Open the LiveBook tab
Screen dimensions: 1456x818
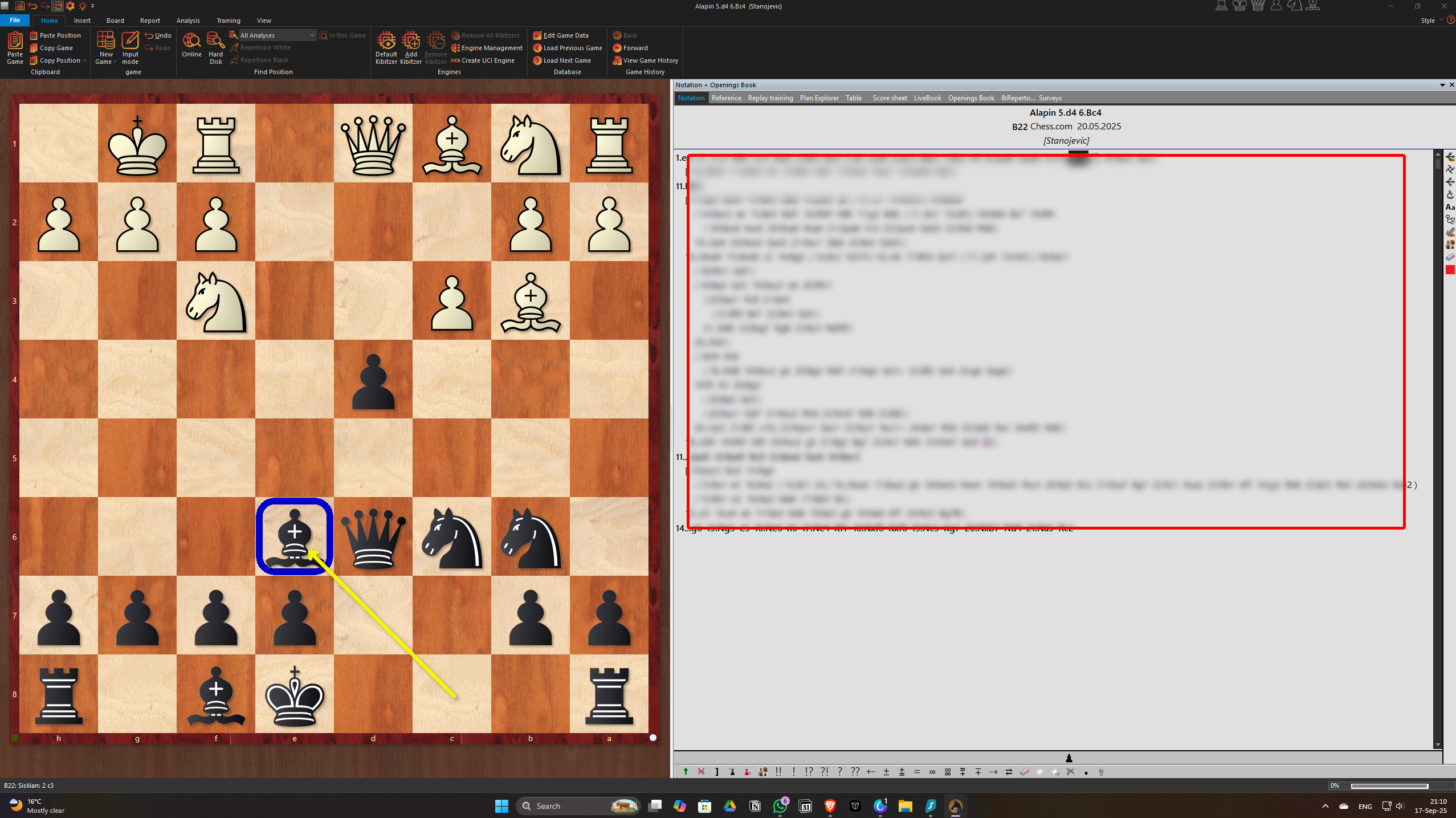point(927,98)
